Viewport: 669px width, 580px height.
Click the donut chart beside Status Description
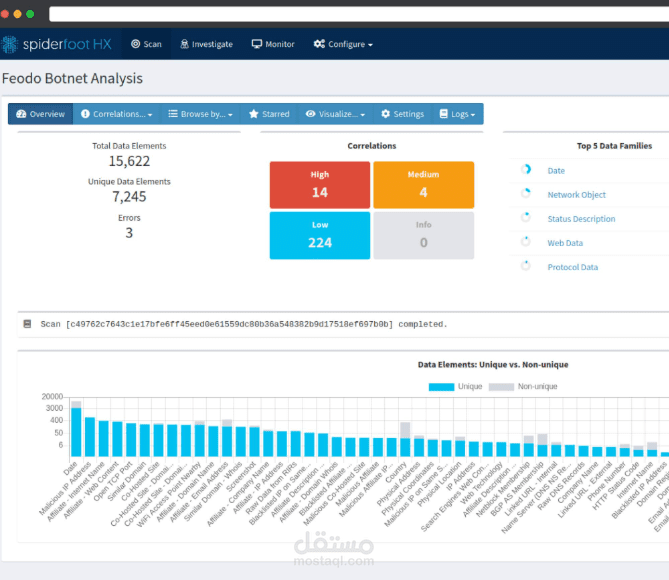pyautogui.click(x=526, y=217)
